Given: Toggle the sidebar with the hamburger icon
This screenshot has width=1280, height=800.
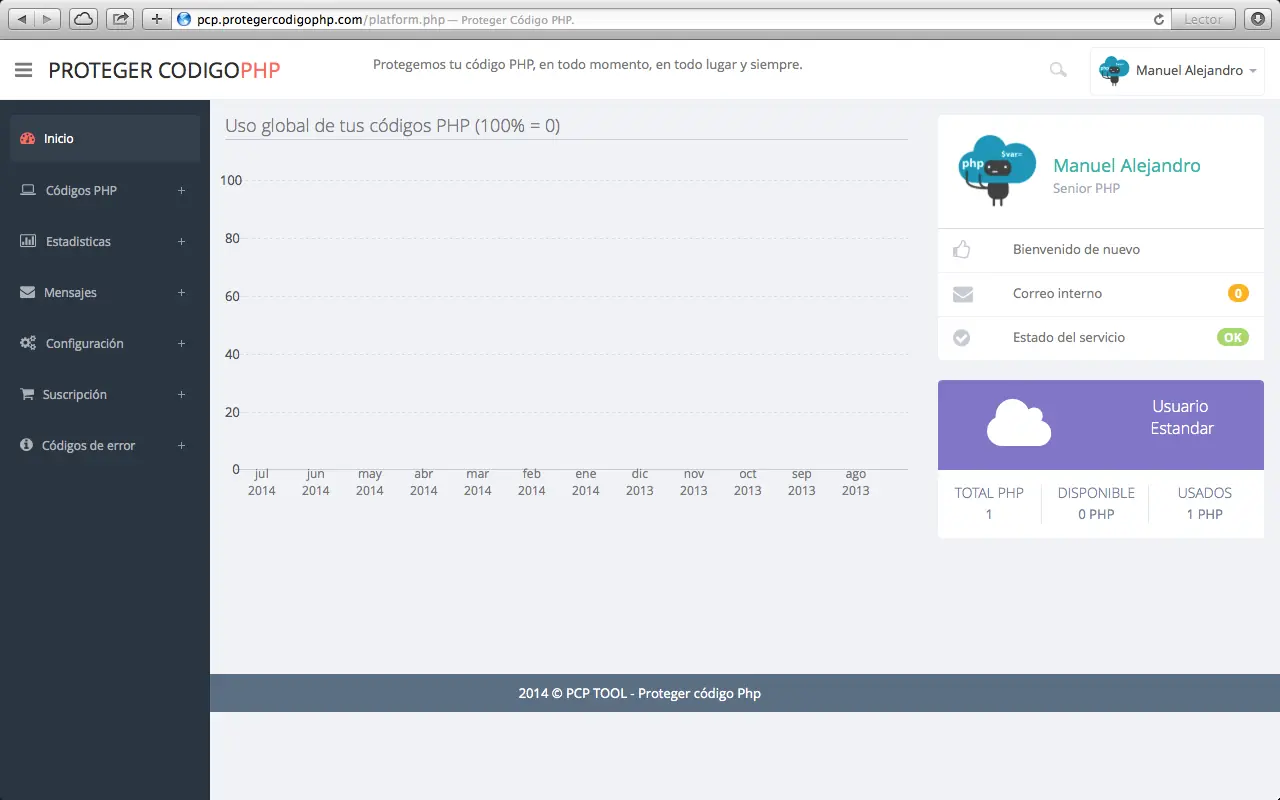Looking at the screenshot, I should point(23,70).
